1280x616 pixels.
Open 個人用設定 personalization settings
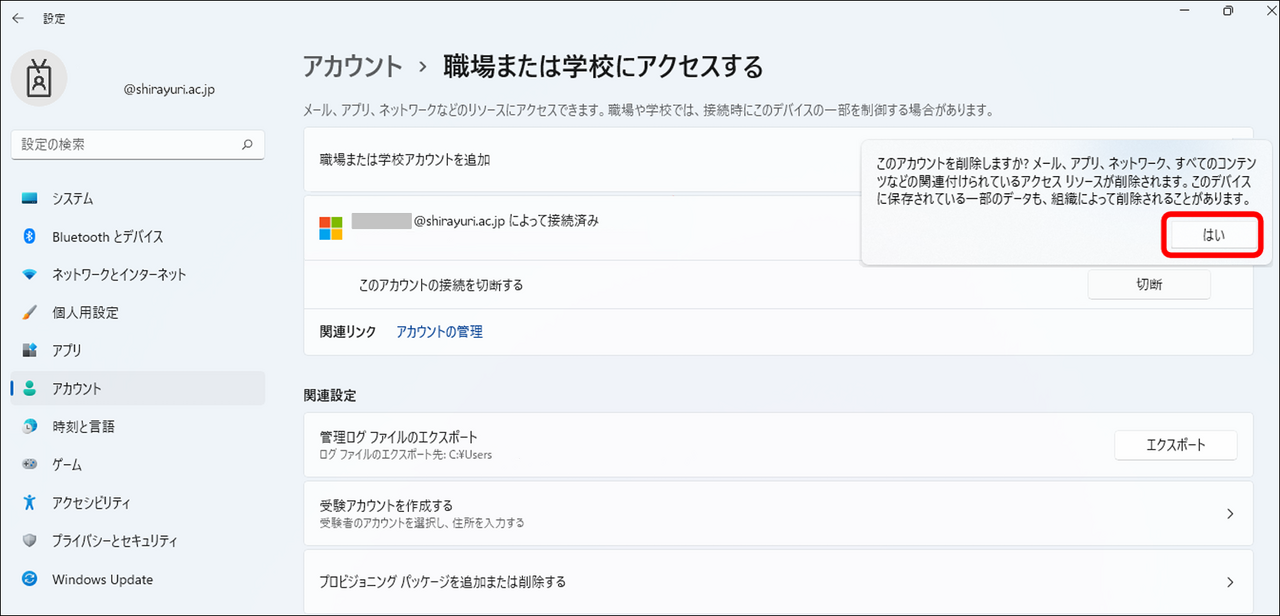point(85,313)
